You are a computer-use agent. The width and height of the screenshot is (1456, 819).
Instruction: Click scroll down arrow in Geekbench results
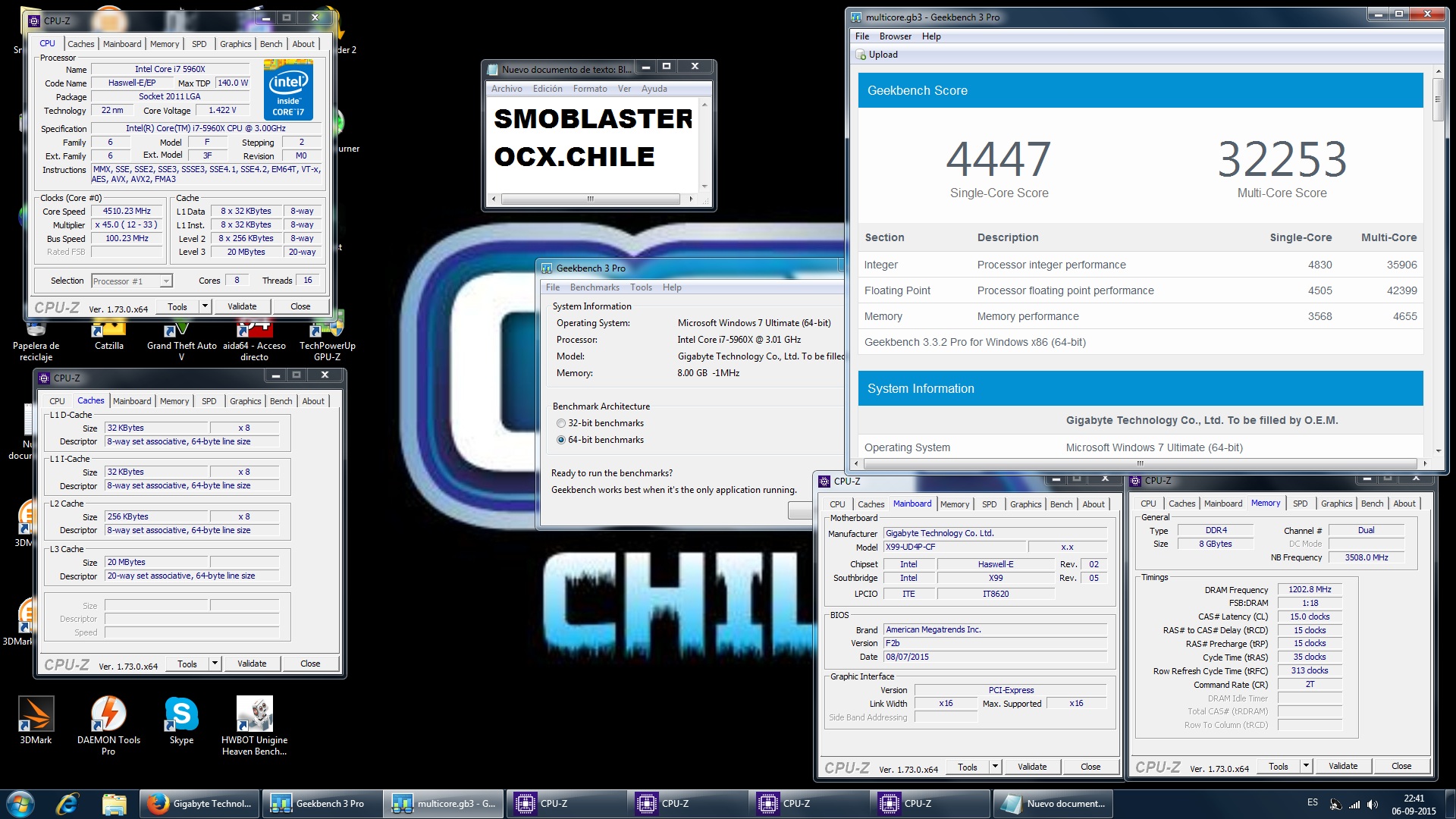(1437, 450)
